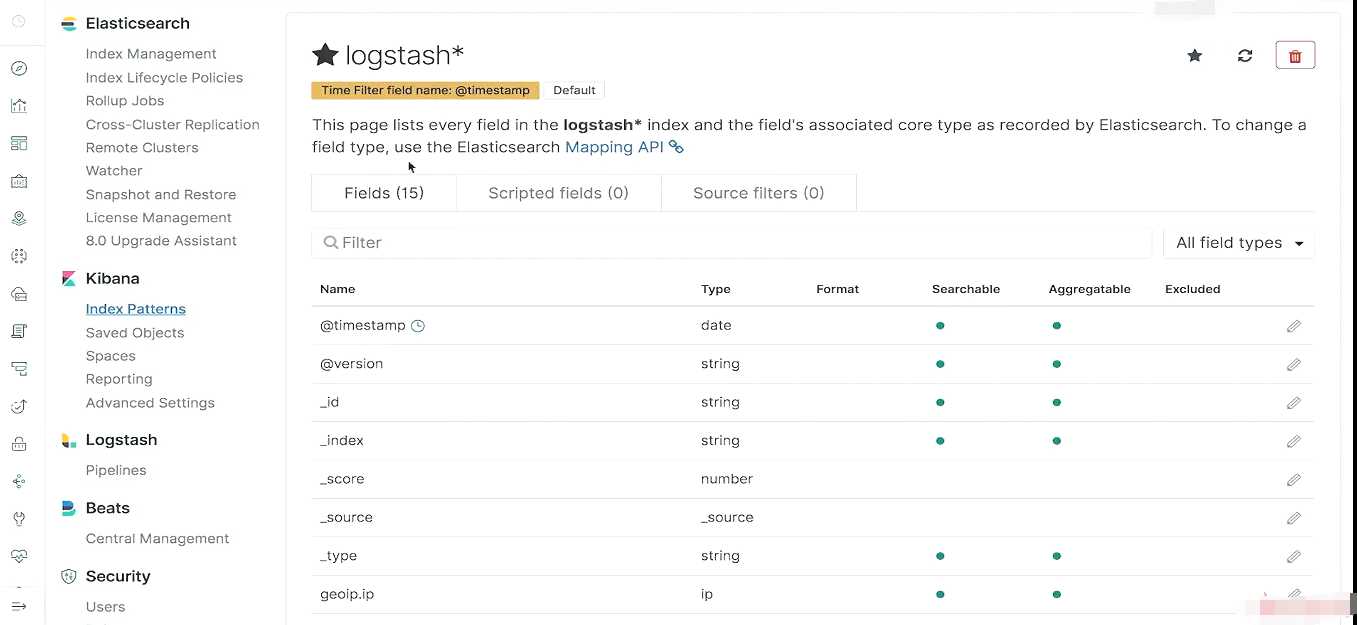Open the Graph sidebar icon
The image size is (1357, 625).
click(19, 481)
